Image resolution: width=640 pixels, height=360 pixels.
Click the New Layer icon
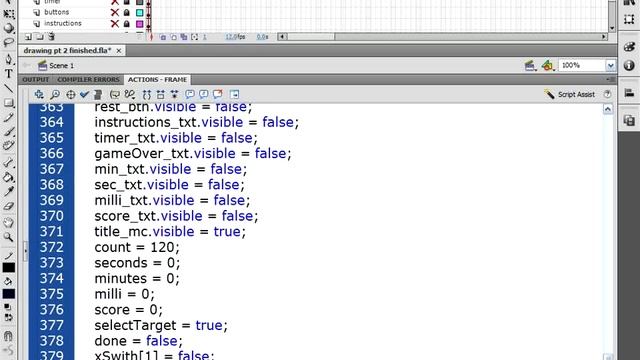coord(28,37)
